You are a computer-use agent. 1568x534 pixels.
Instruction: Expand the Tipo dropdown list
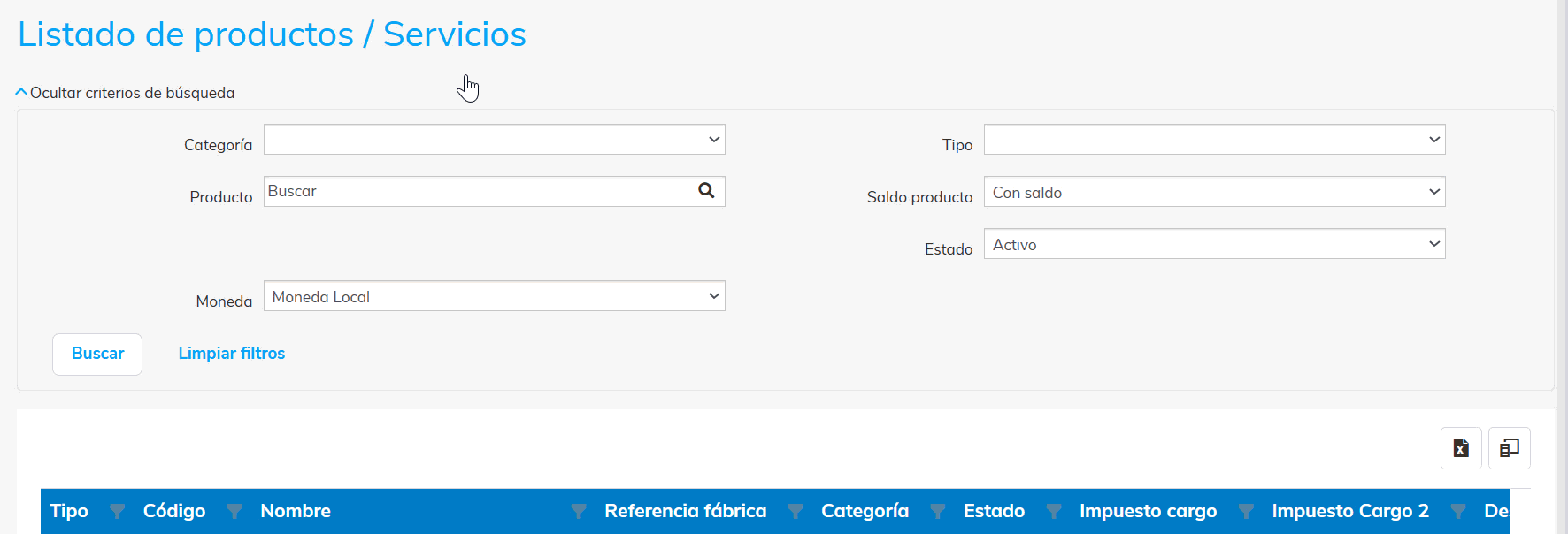(x=1214, y=140)
